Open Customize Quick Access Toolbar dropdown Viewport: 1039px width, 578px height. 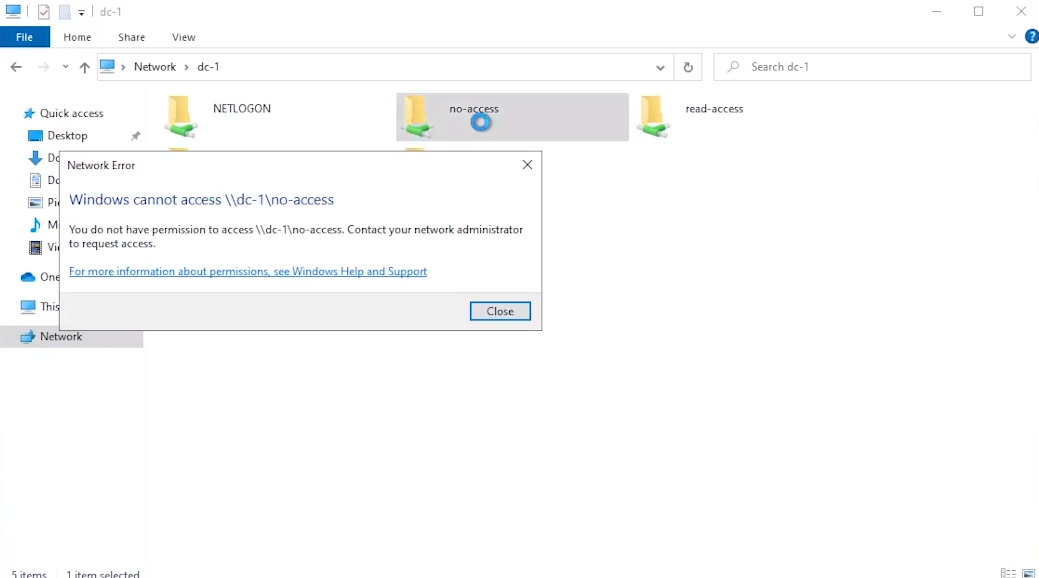pyautogui.click(x=81, y=12)
